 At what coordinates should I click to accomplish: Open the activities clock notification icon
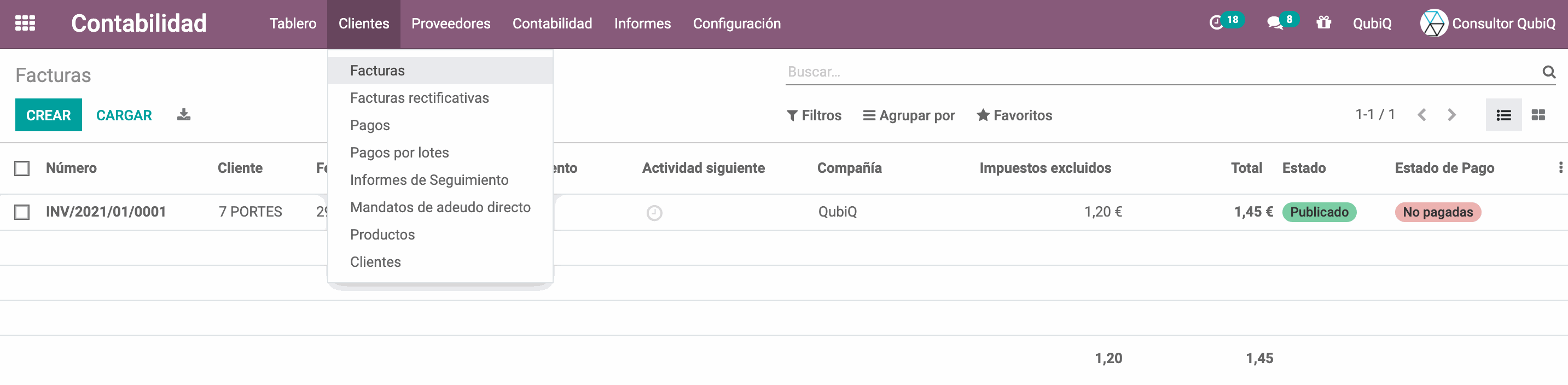tap(1216, 23)
